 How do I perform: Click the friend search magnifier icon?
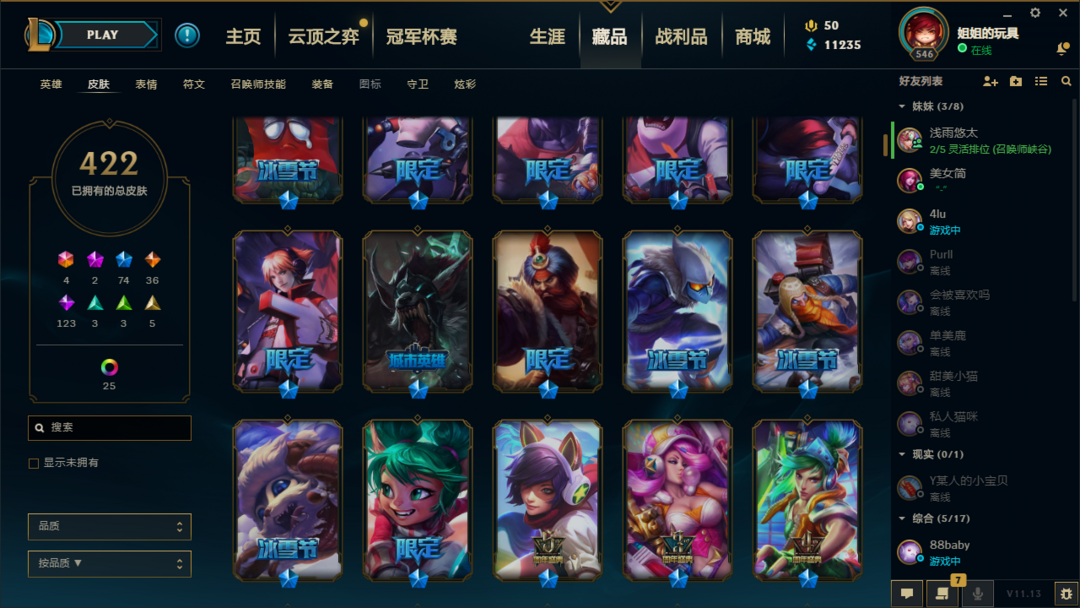point(1066,81)
